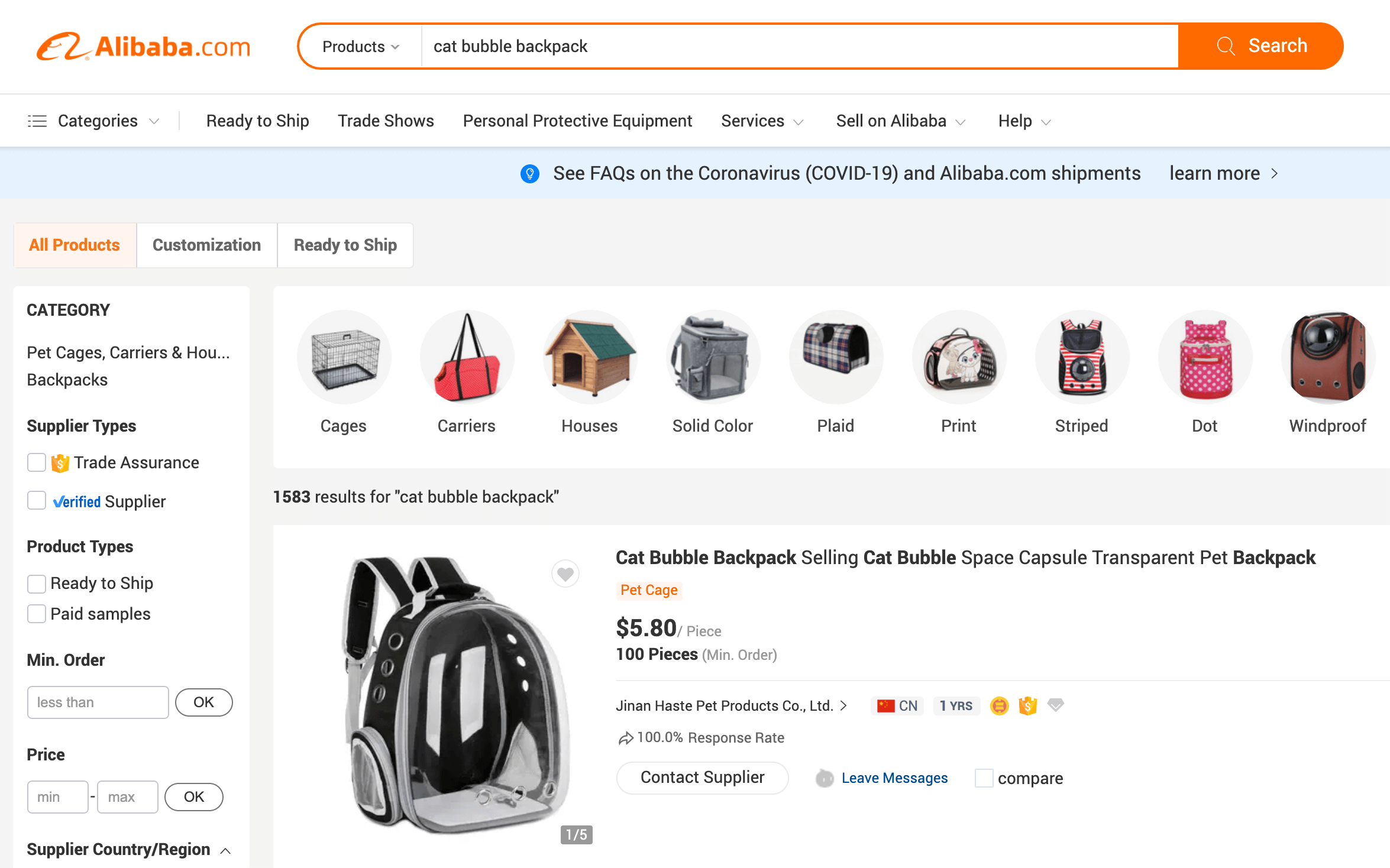Viewport: 1390px width, 868px height.
Task: Click the Alibaba.com logo
Action: click(144, 46)
